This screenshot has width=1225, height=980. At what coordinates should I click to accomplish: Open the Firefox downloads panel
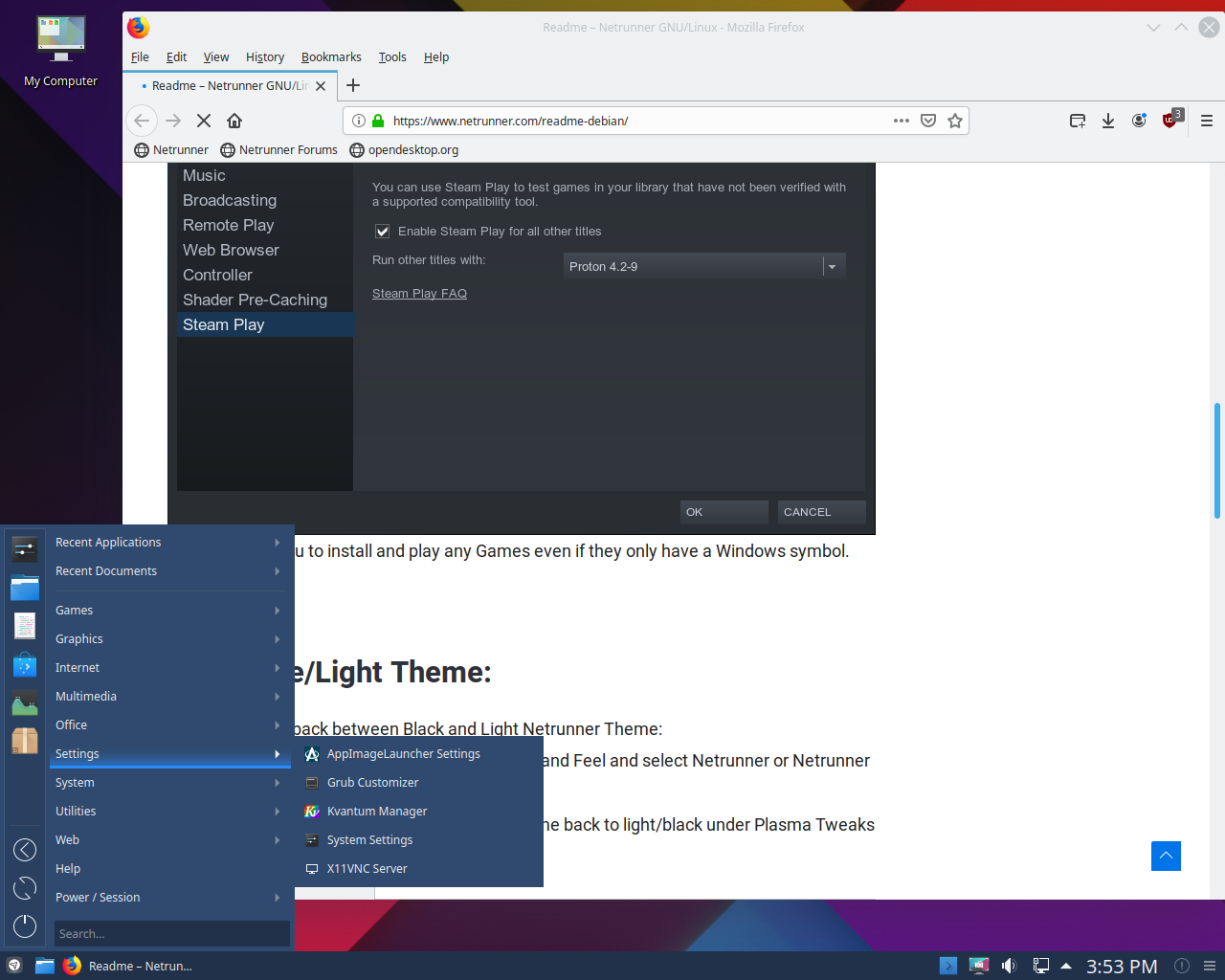pyautogui.click(x=1108, y=121)
